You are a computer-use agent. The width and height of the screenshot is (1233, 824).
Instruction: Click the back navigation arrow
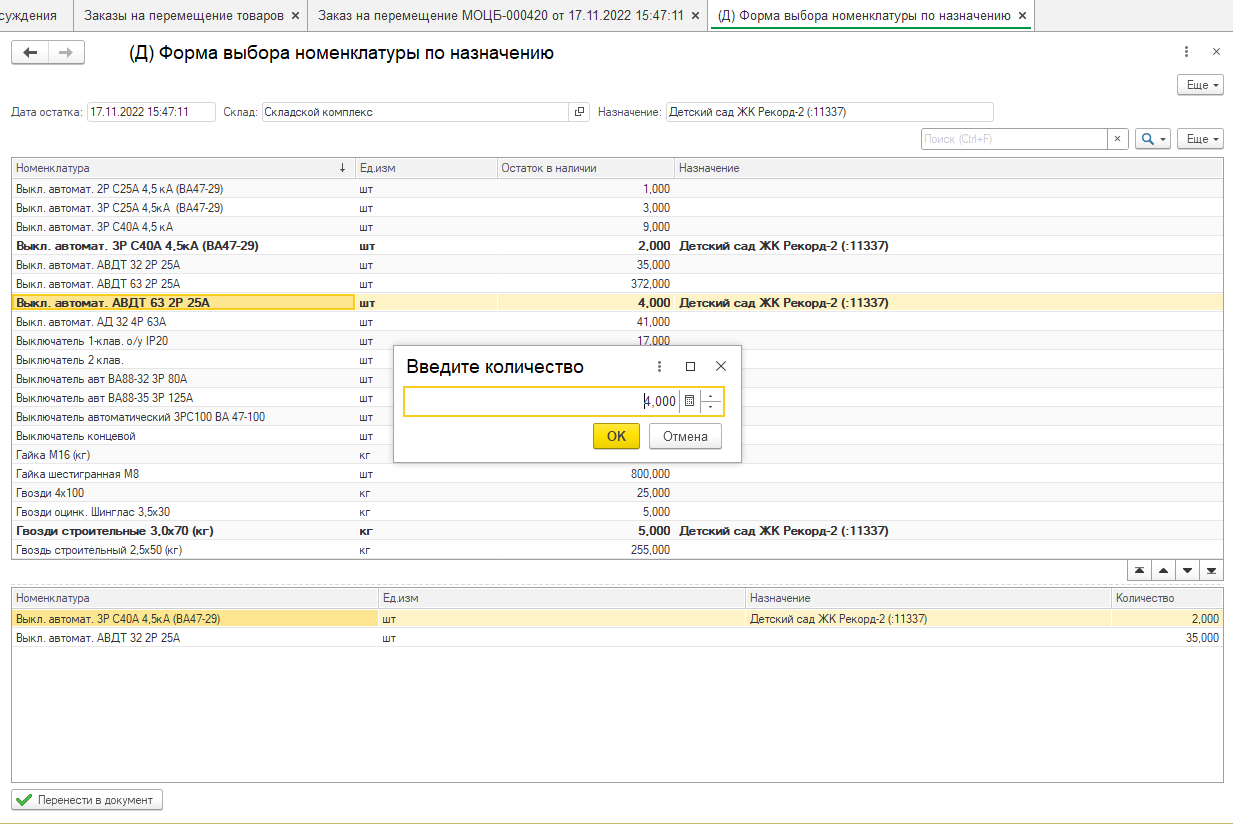[29, 53]
